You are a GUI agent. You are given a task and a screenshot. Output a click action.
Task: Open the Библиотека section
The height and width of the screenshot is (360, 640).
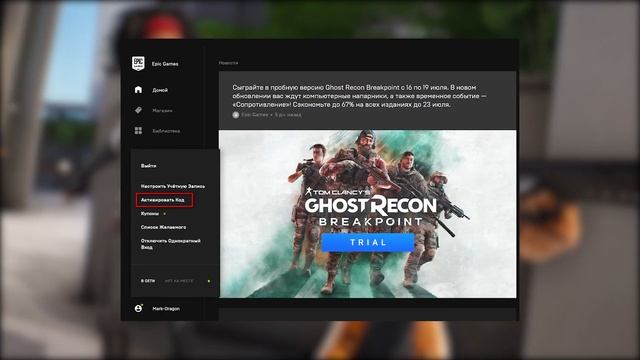(166, 131)
